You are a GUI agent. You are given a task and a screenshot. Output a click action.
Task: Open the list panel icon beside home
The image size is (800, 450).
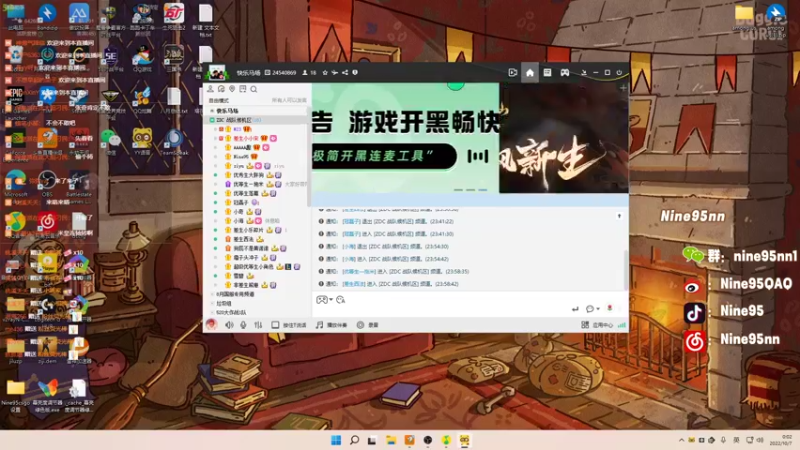coord(547,73)
